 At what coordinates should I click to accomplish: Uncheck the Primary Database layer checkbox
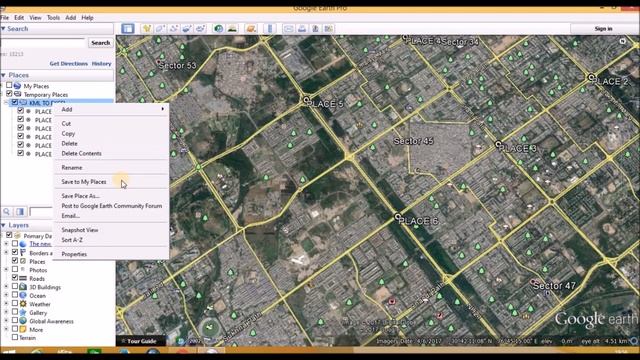pos(9,235)
